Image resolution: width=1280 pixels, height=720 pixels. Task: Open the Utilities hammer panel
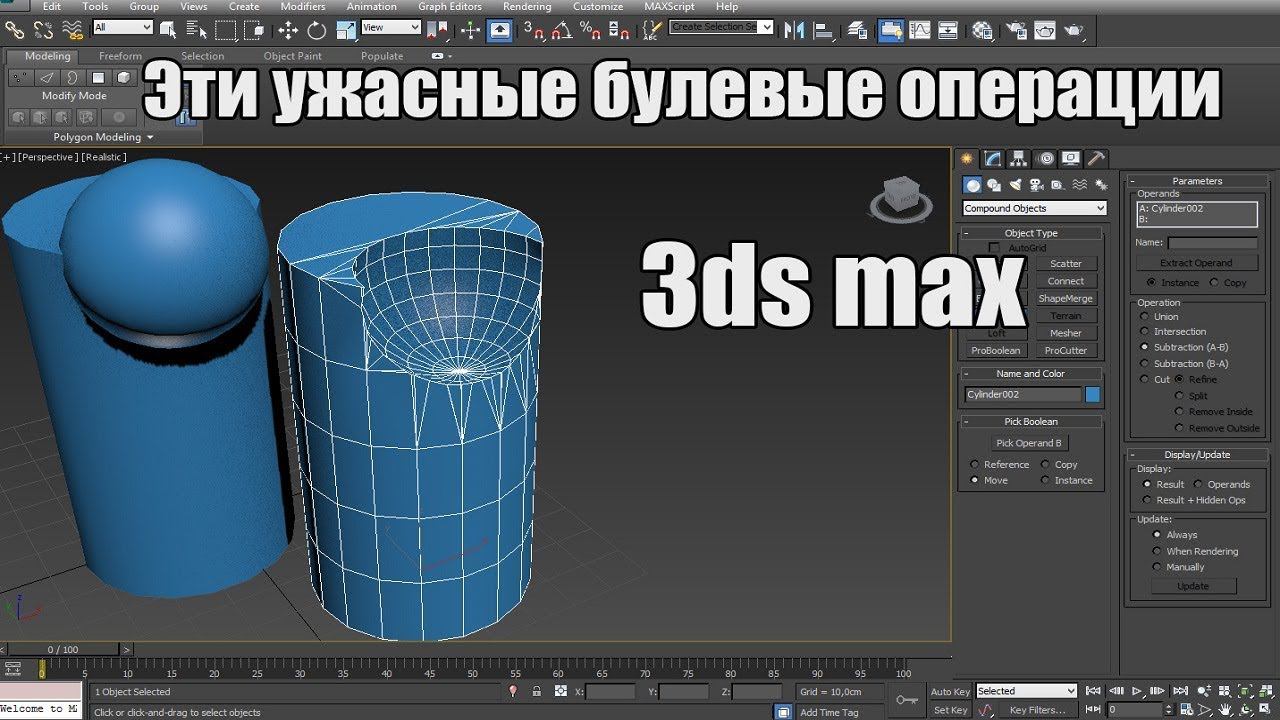(x=1096, y=159)
